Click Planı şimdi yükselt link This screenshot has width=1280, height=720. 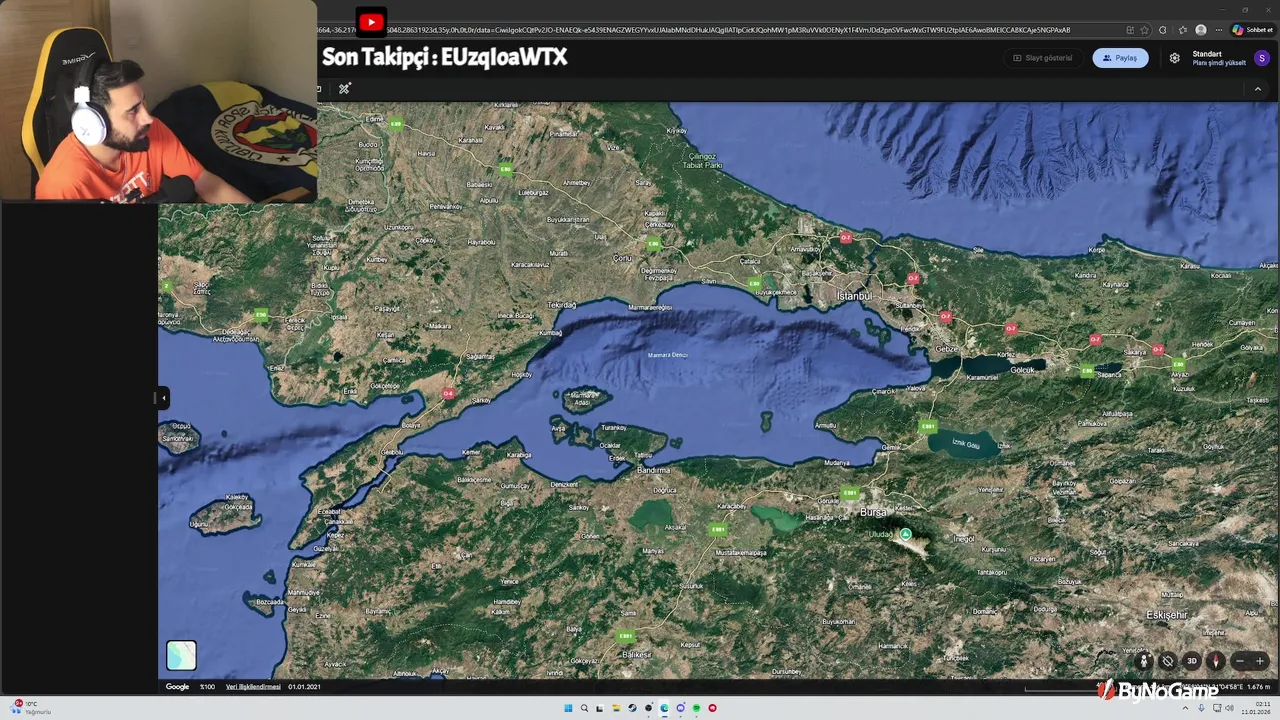pos(1219,63)
